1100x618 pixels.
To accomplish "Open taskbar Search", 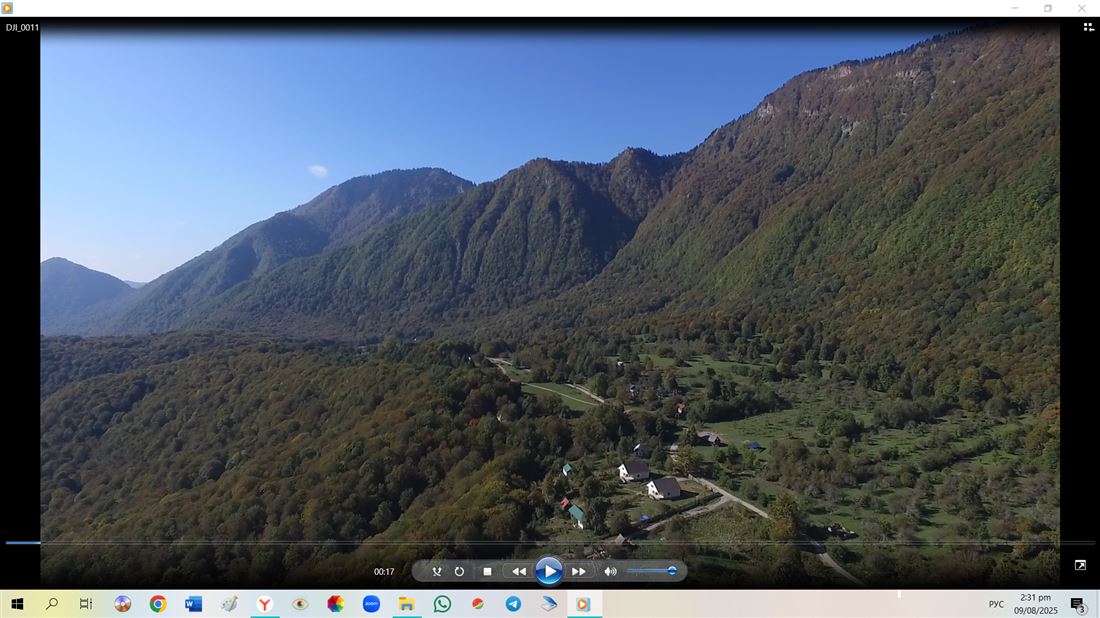I will (52, 604).
